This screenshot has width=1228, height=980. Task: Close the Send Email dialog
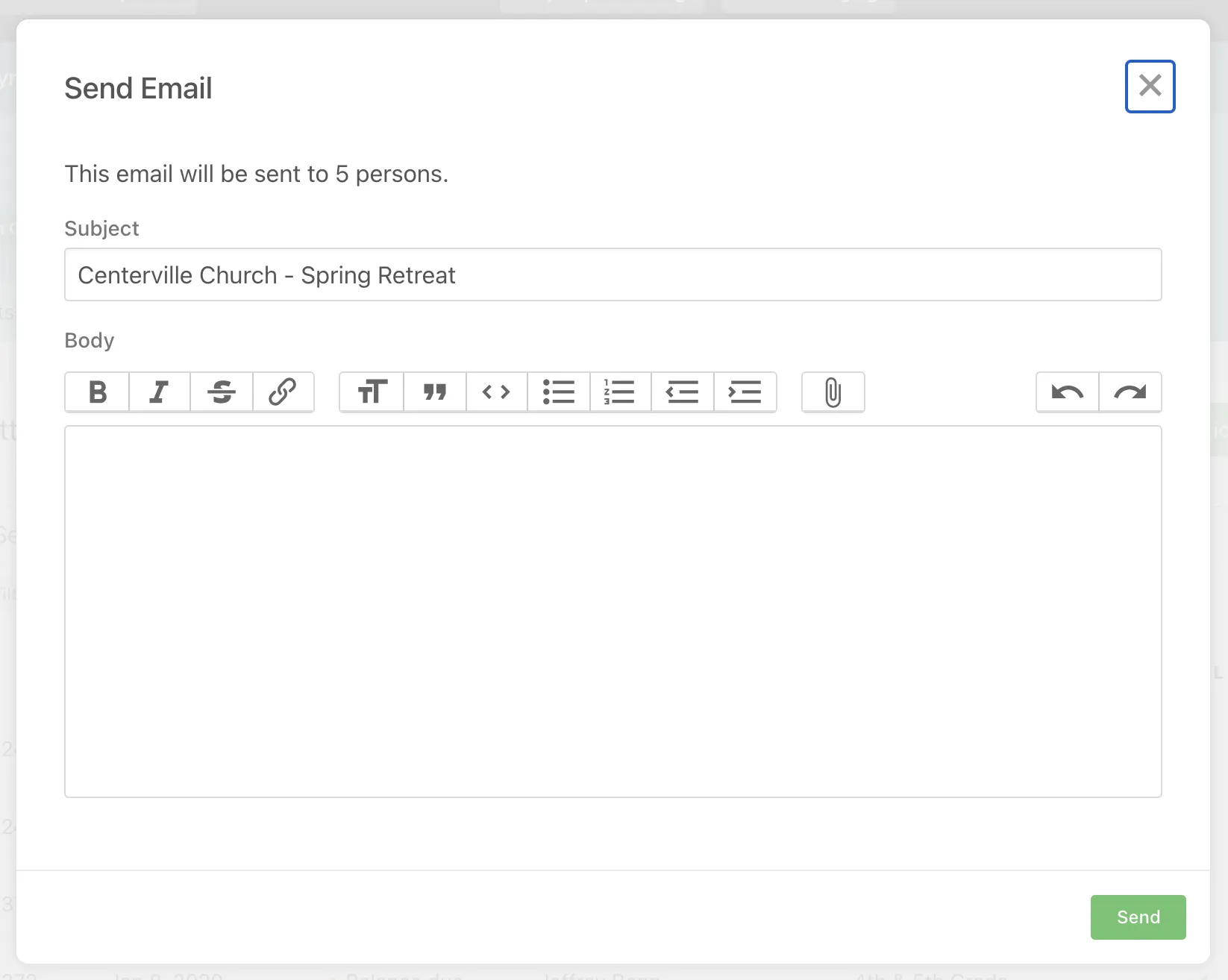(1150, 86)
